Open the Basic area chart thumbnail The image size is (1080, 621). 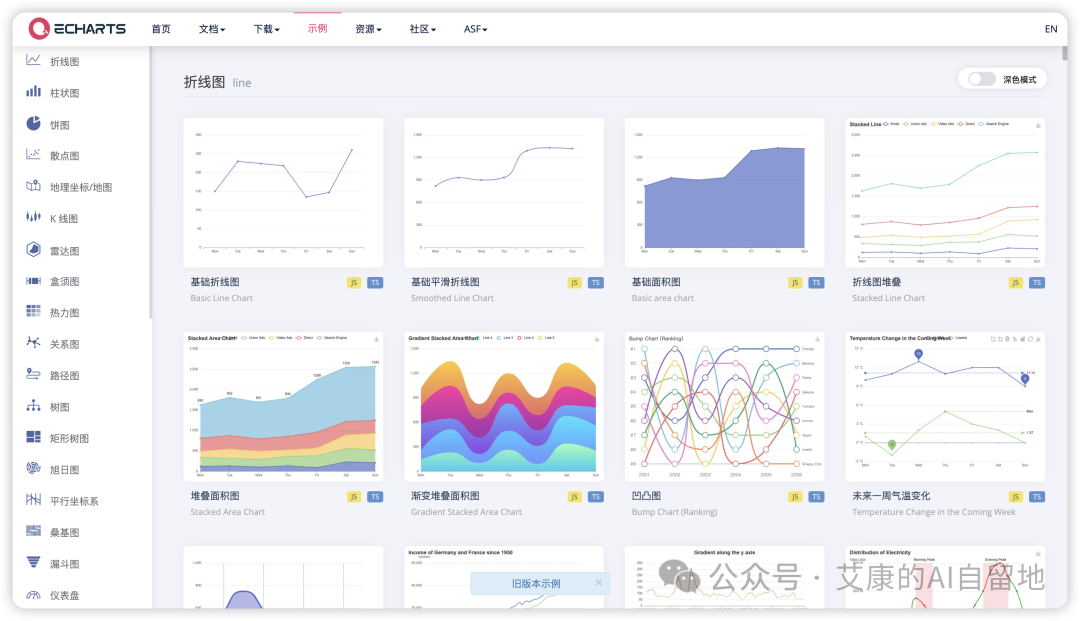pos(724,193)
